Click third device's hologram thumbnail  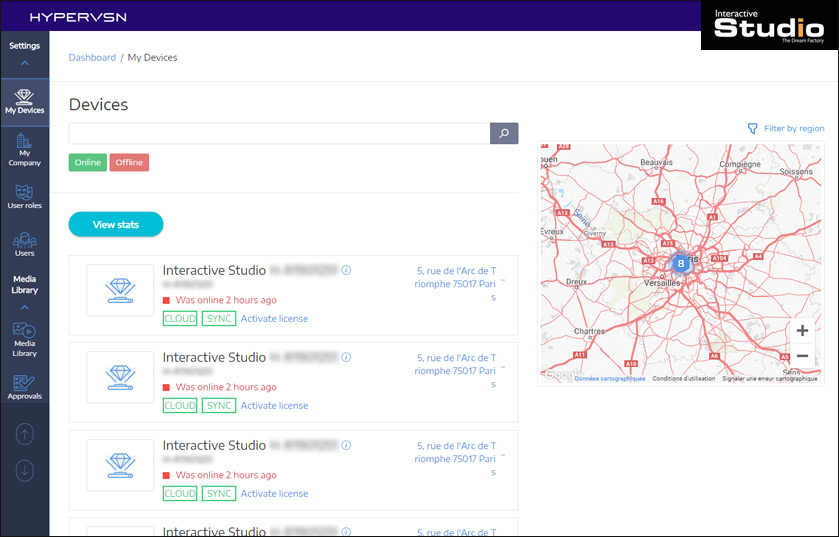(120, 465)
